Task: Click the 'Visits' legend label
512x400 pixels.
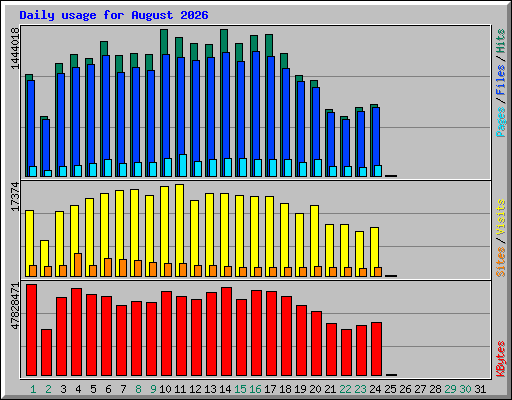Action: click(500, 218)
